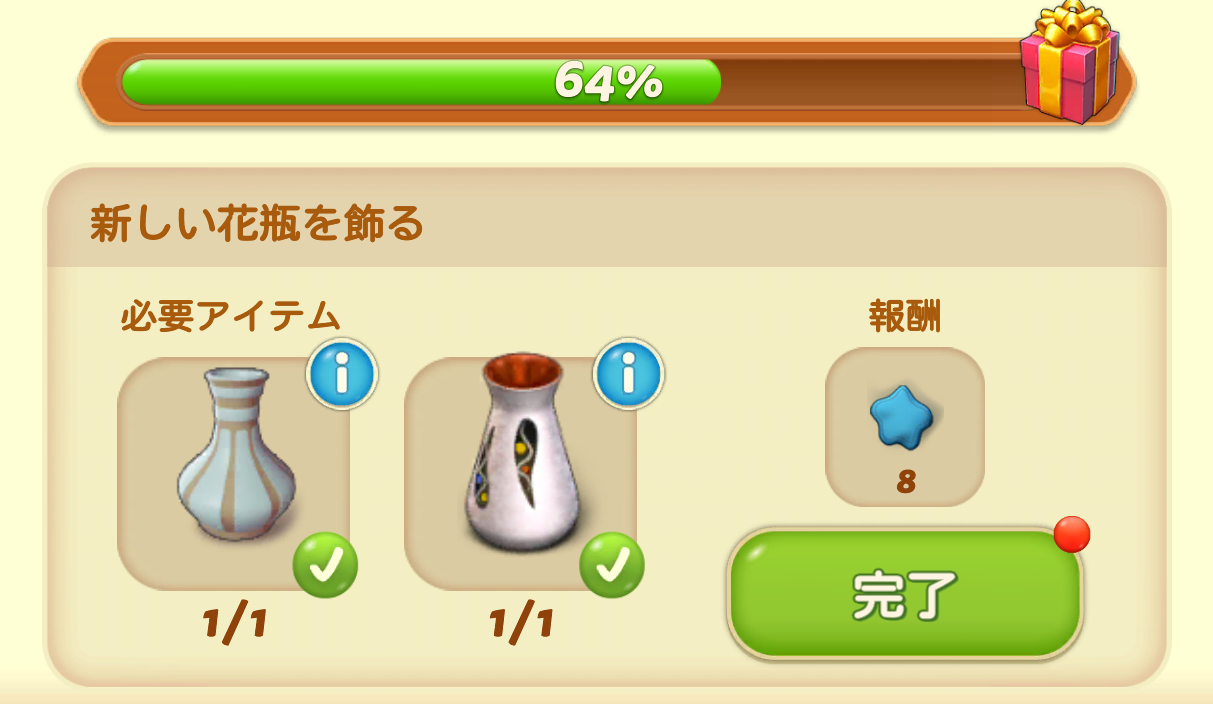Click the 新しい花瓶を飾る task header
Viewport: 1213px width, 704px height.
(257, 224)
